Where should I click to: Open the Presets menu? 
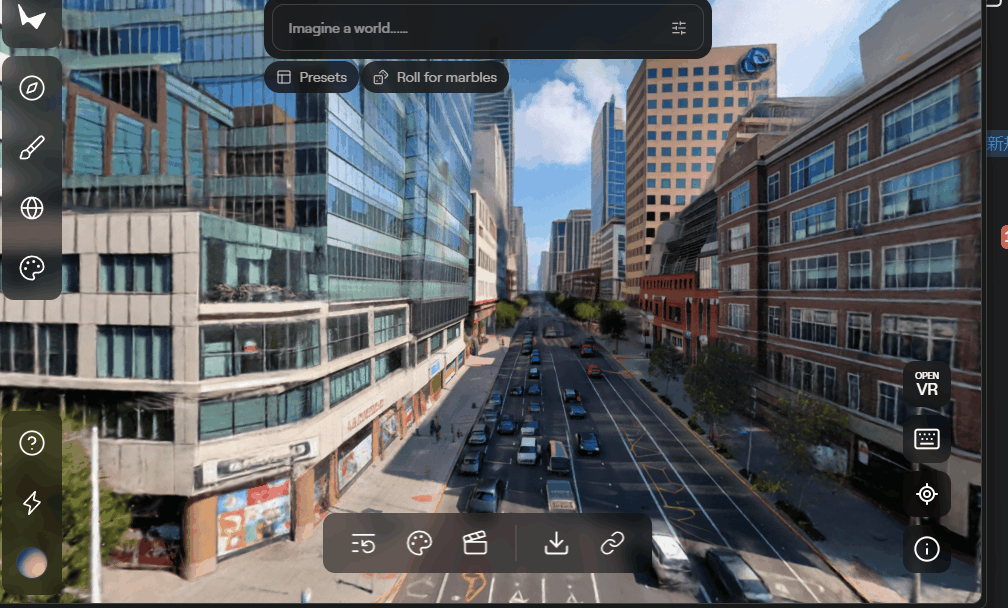312,77
